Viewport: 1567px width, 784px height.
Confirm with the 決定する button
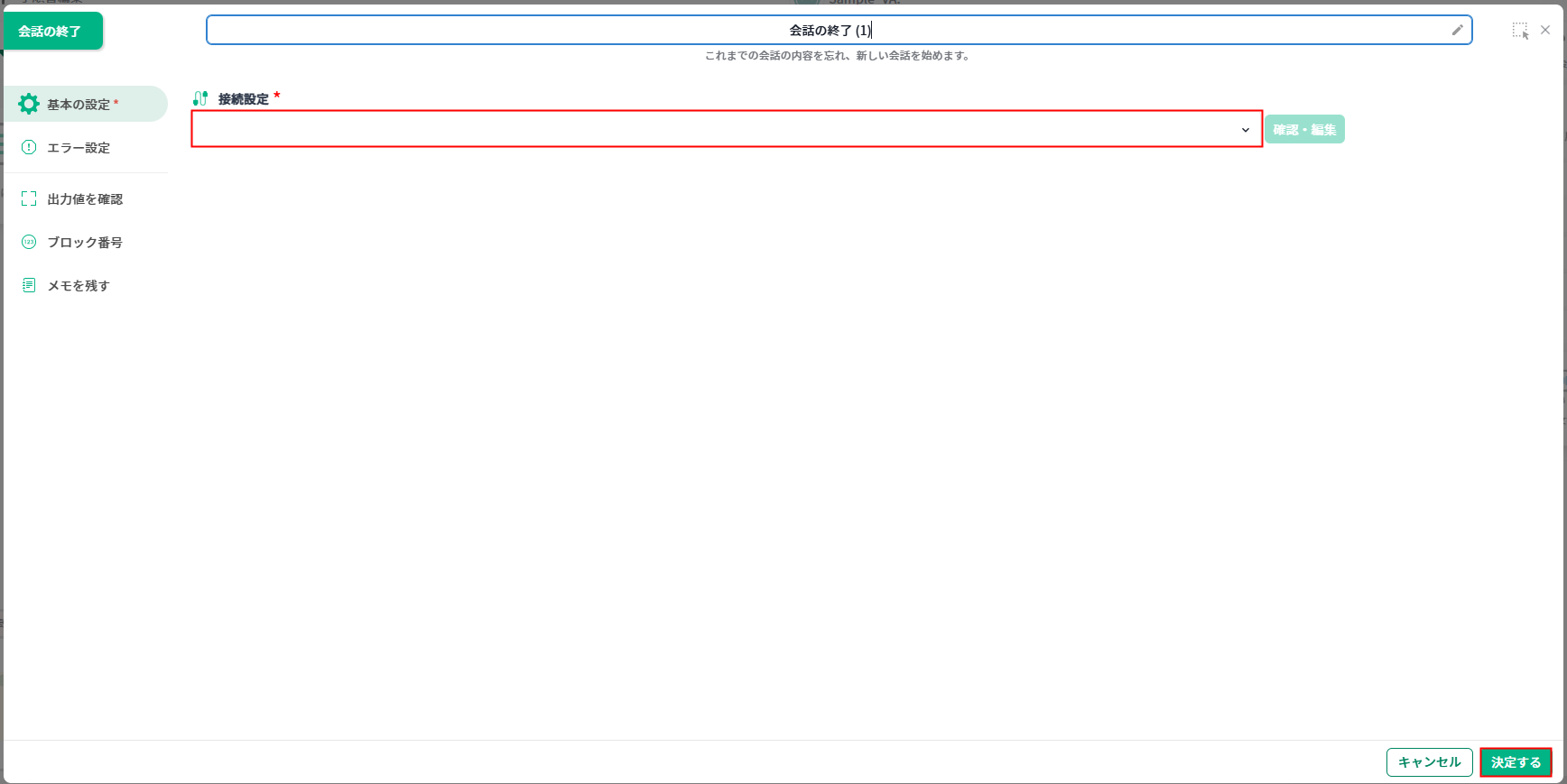pyautogui.click(x=1516, y=762)
